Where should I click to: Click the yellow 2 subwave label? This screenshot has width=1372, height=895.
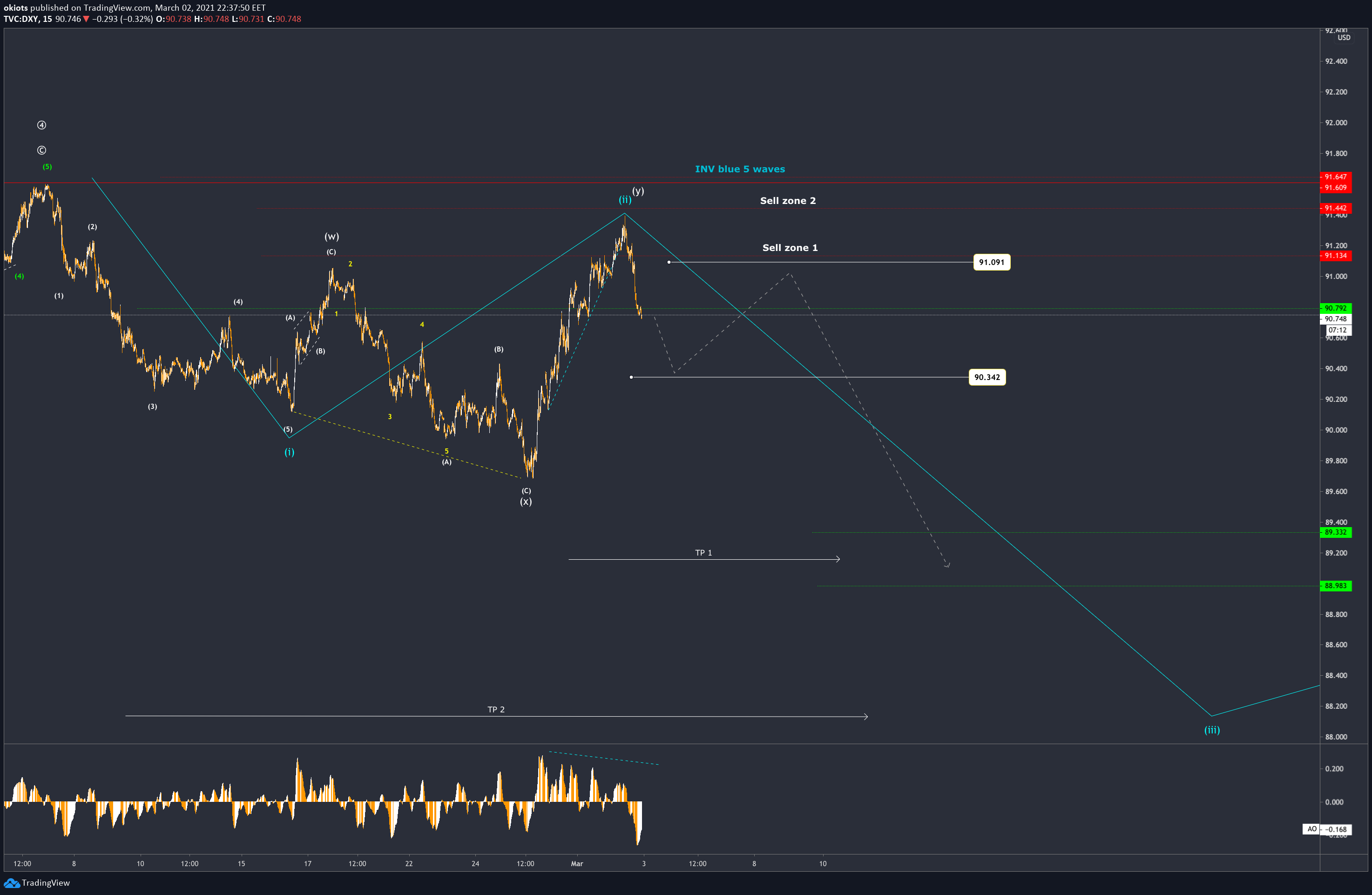(x=350, y=264)
